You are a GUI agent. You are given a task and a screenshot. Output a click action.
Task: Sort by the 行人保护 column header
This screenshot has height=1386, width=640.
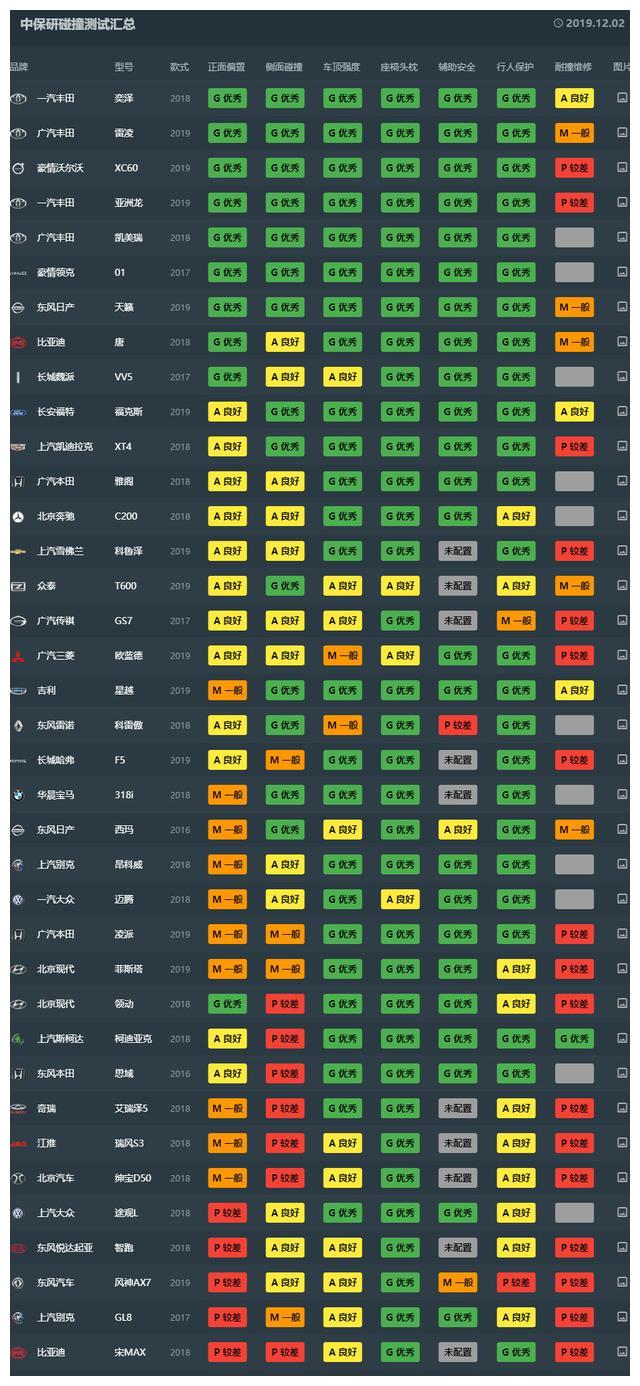[x=516, y=66]
